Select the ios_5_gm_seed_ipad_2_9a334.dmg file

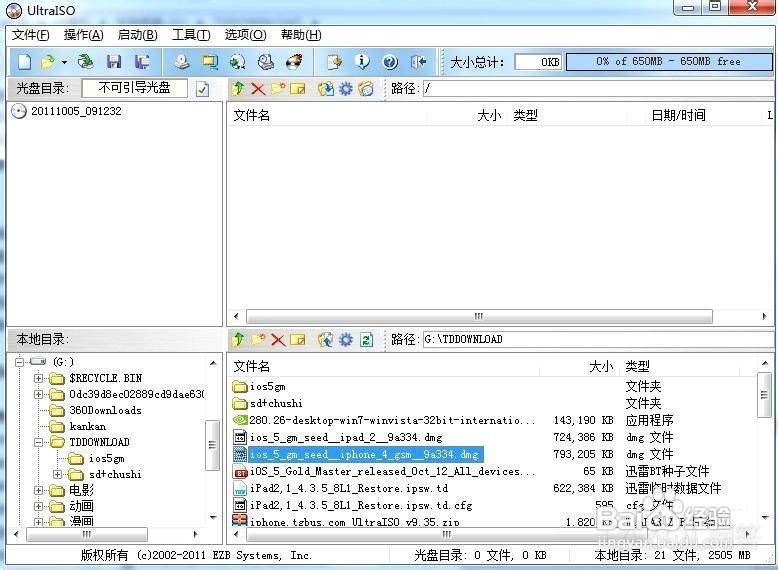346,437
